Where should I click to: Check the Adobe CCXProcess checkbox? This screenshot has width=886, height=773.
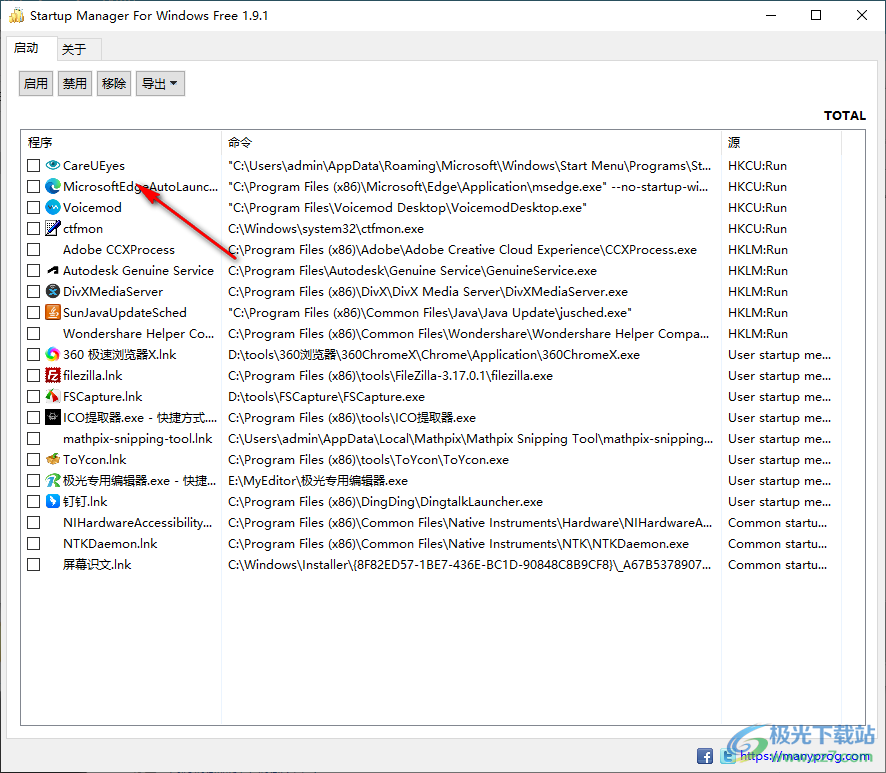click(33, 249)
